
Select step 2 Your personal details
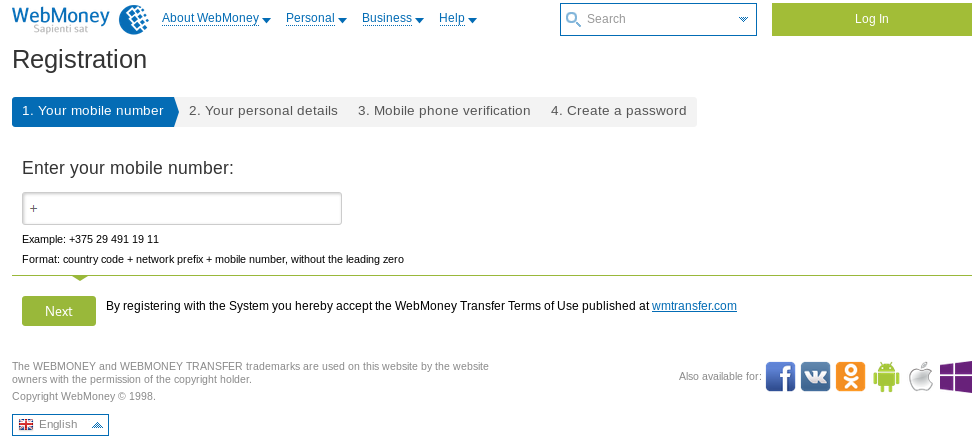pyautogui.click(x=263, y=111)
